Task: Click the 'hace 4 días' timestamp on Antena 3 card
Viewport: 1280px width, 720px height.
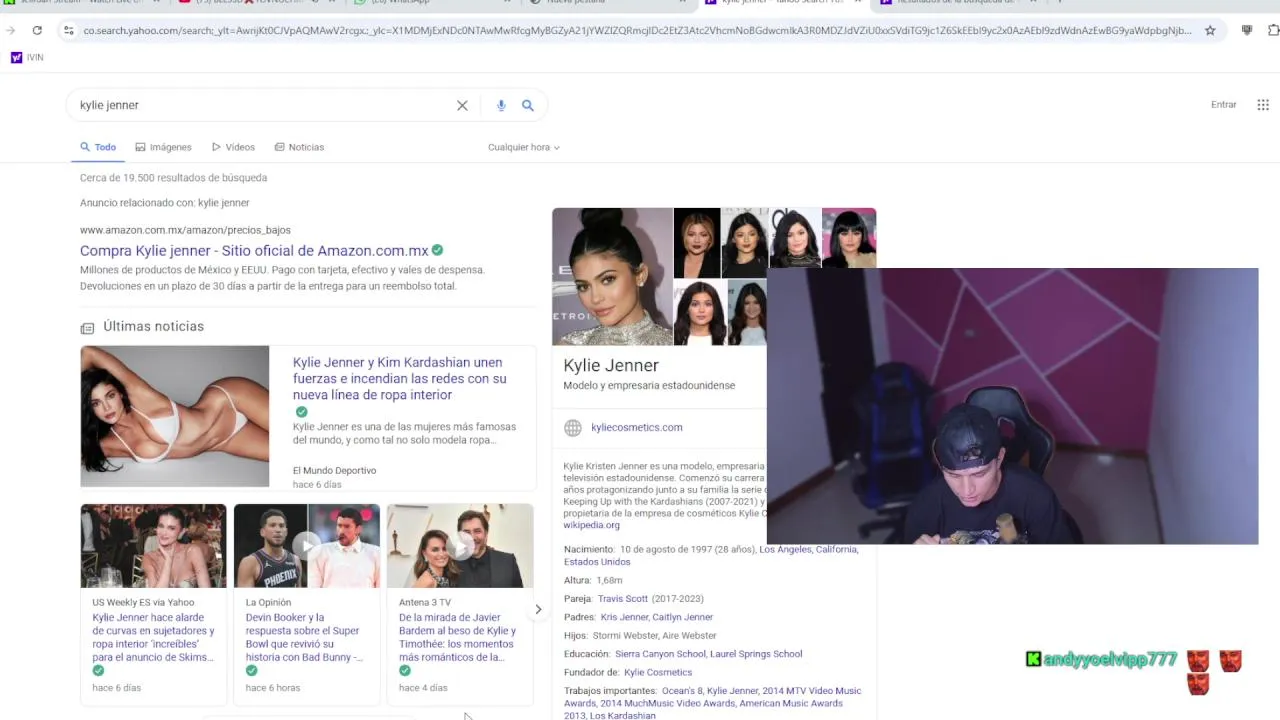Action: coord(423,688)
